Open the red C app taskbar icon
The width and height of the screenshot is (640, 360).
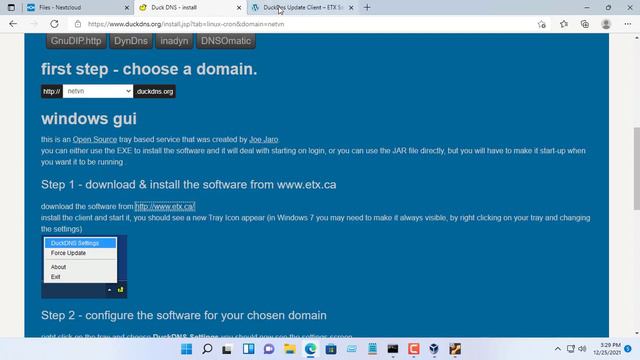413,349
